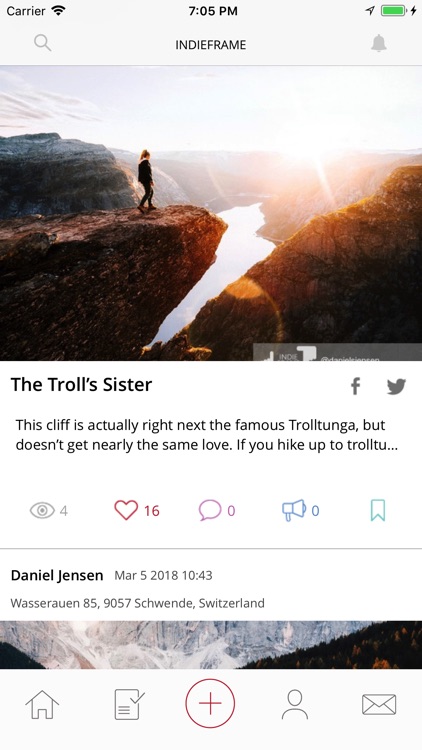
Task: Go to the Home tab
Action: 42,704
